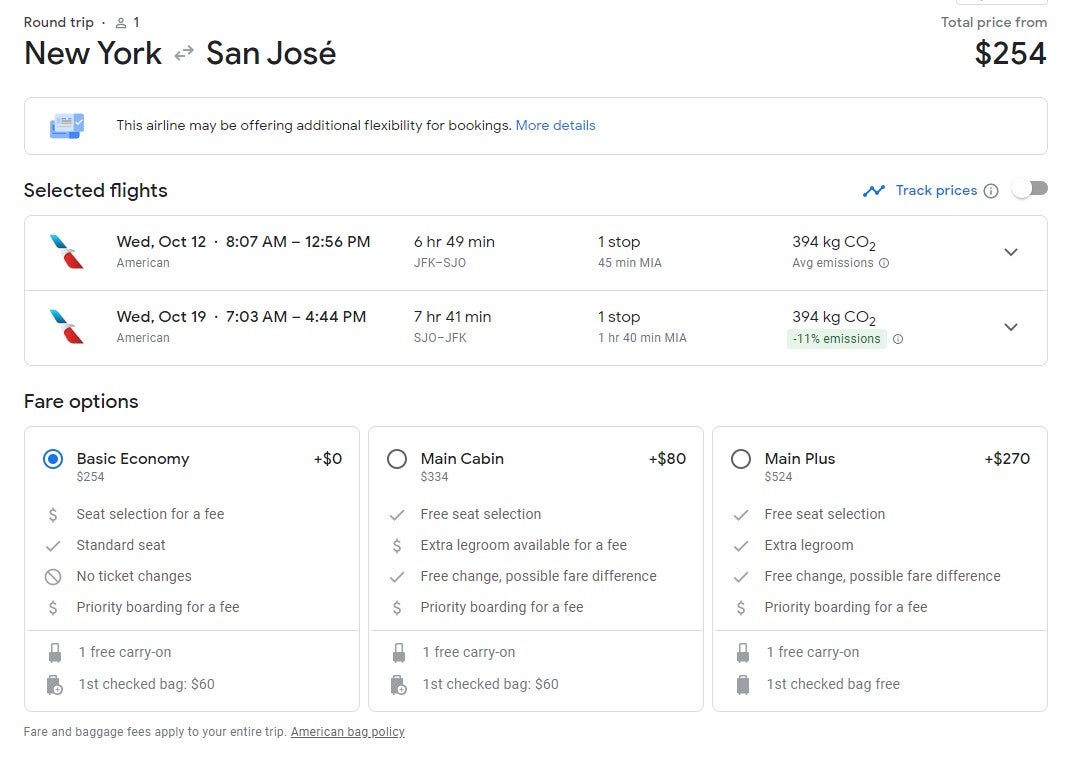Click dollar icon beside Basic Economy Priority boarding
The width and height of the screenshot is (1068, 757).
[53, 608]
